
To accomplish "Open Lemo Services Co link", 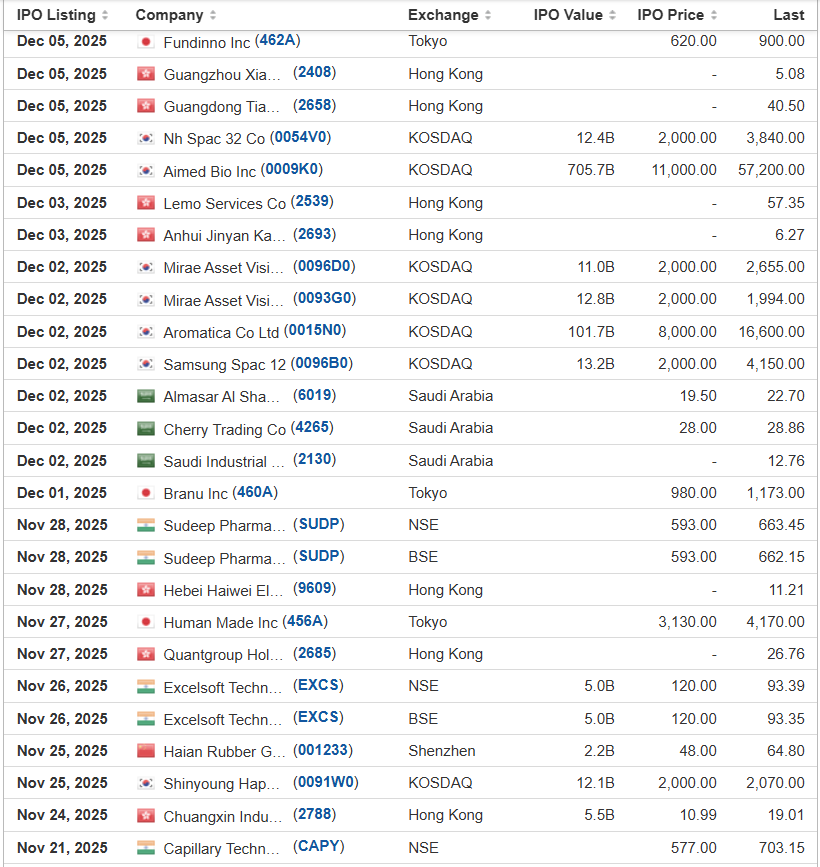I will [x=224, y=203].
